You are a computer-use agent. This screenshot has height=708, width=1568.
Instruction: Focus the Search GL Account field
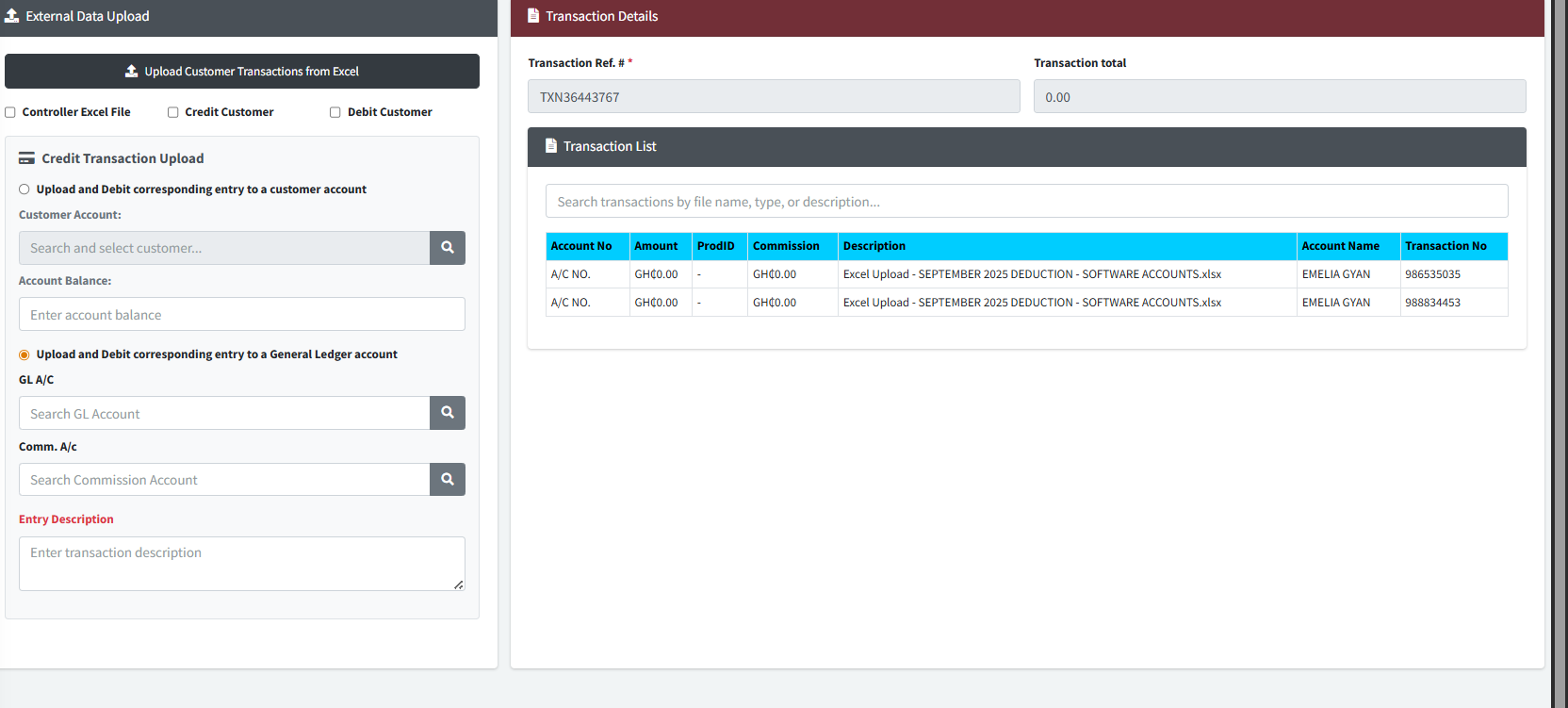[224, 413]
